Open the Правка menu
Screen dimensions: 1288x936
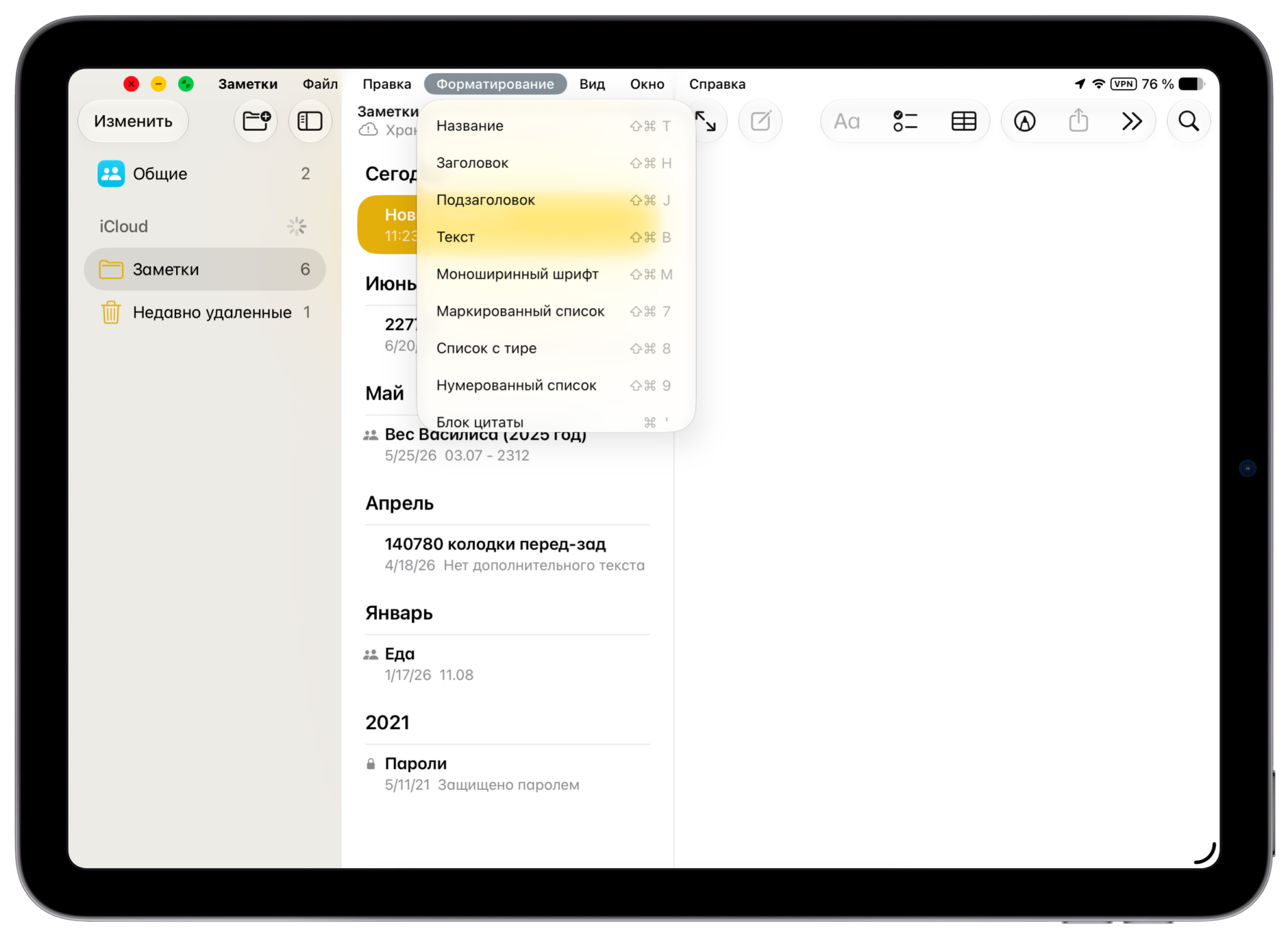387,84
